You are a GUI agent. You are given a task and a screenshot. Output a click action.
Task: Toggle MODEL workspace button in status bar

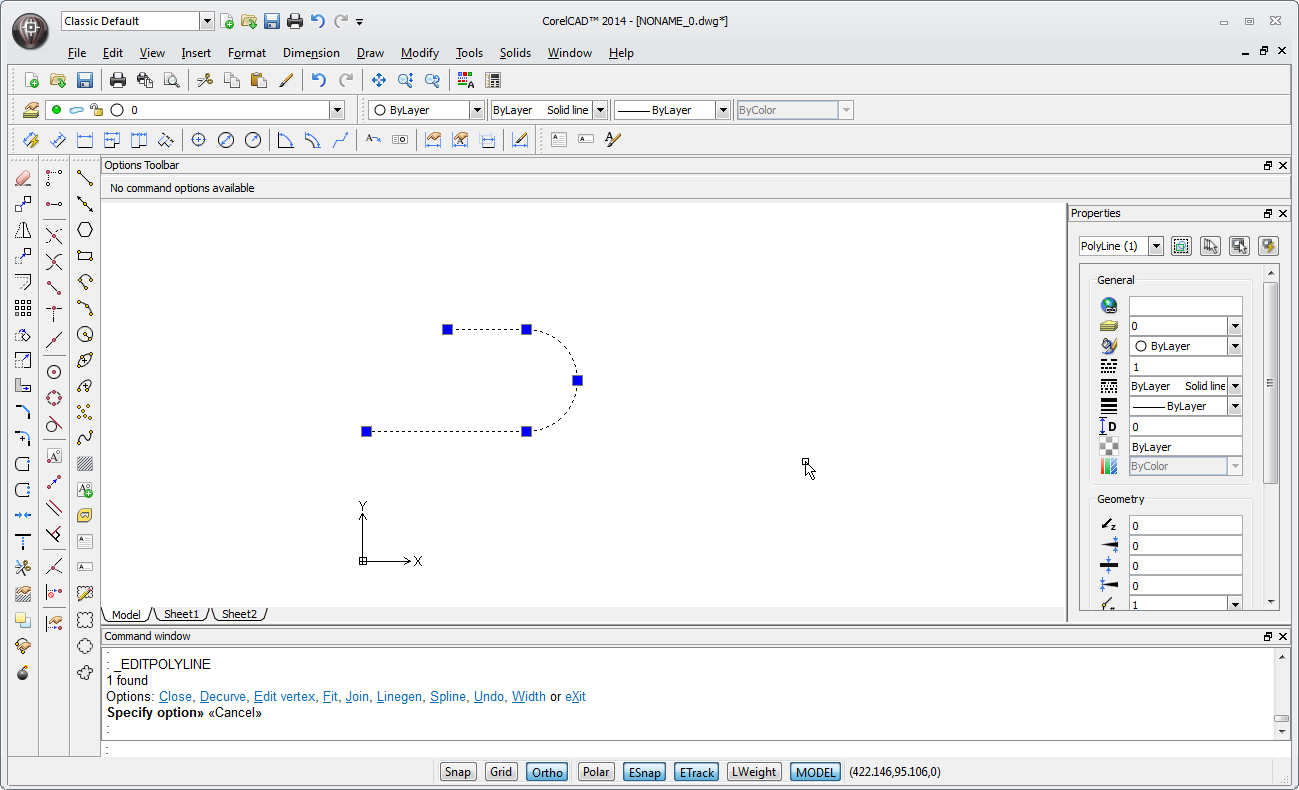coord(816,772)
